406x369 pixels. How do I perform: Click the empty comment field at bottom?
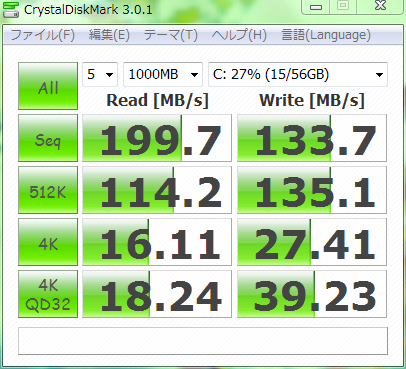click(x=203, y=341)
